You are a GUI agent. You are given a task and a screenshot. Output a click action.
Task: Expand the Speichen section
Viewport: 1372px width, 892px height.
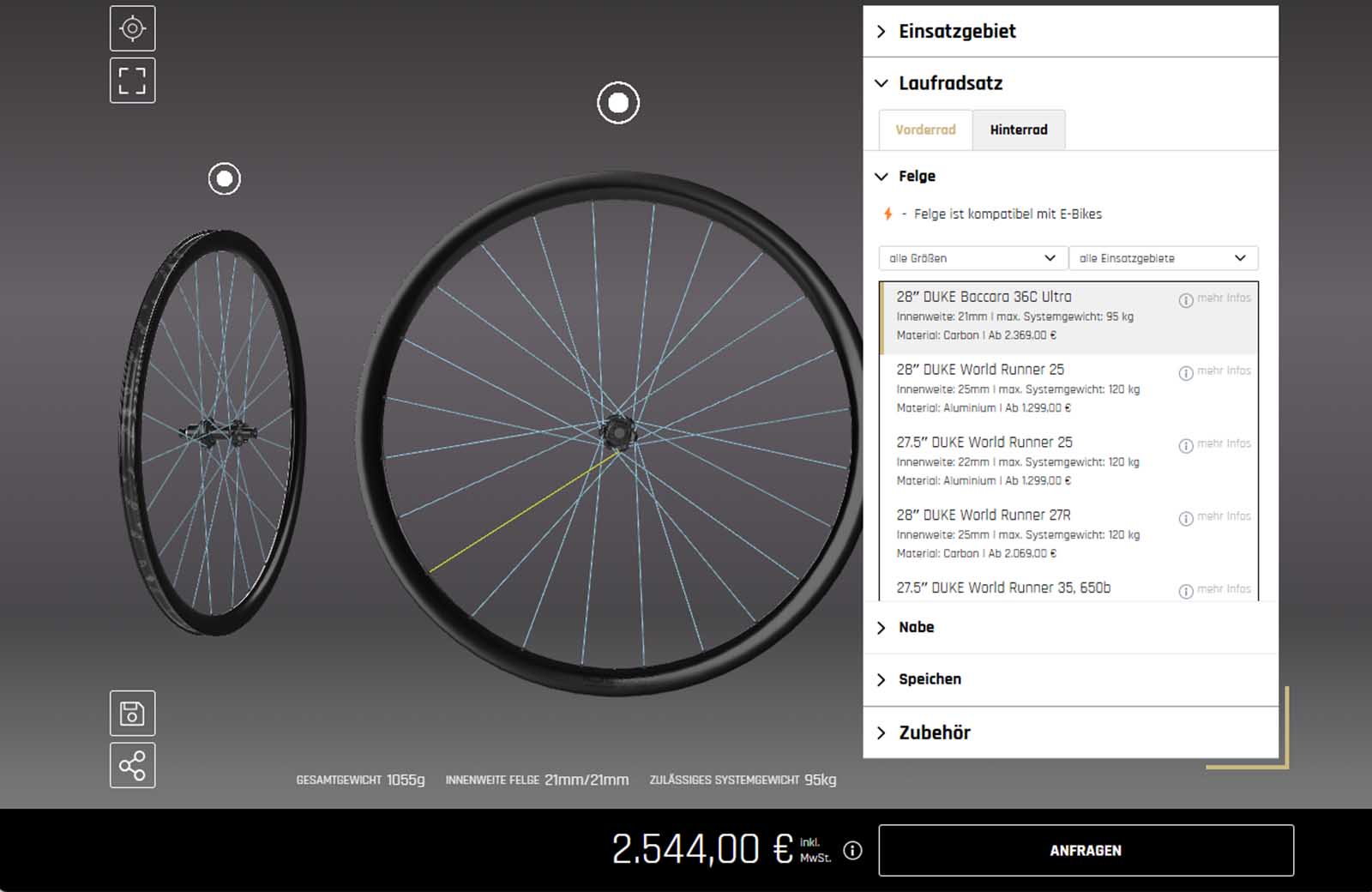click(x=930, y=679)
